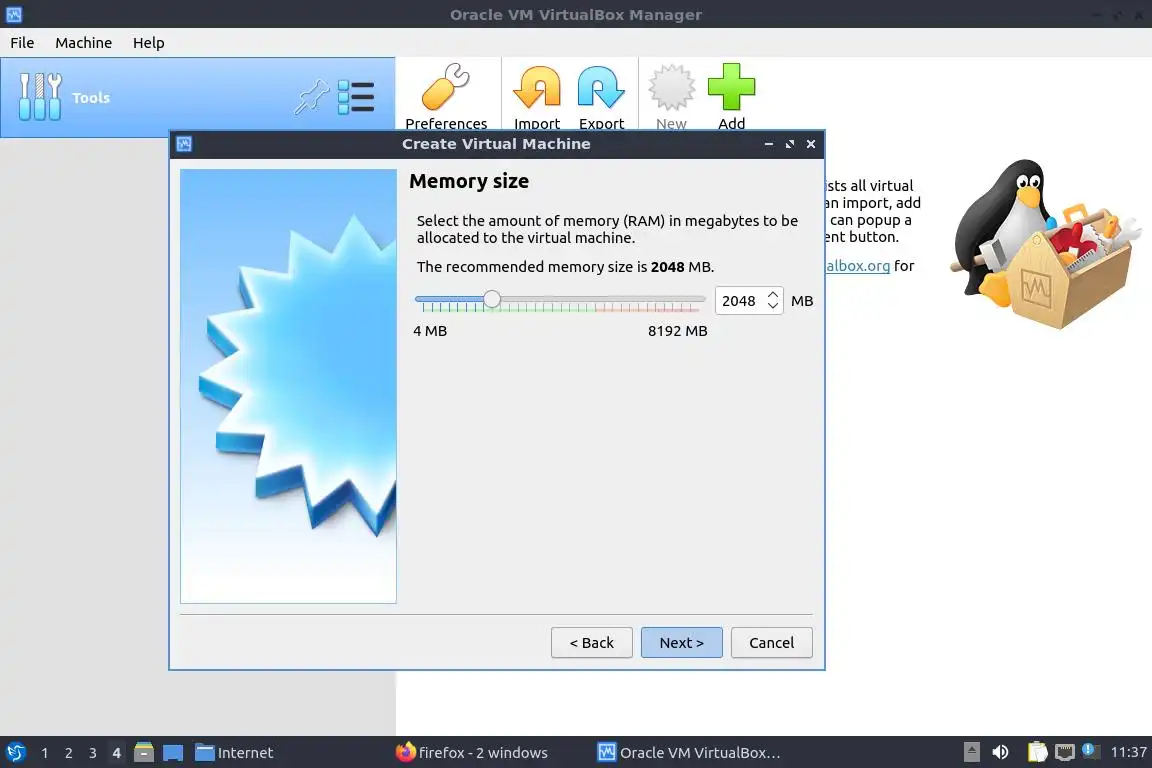Click the '4 MB' minimum label

[x=430, y=331]
